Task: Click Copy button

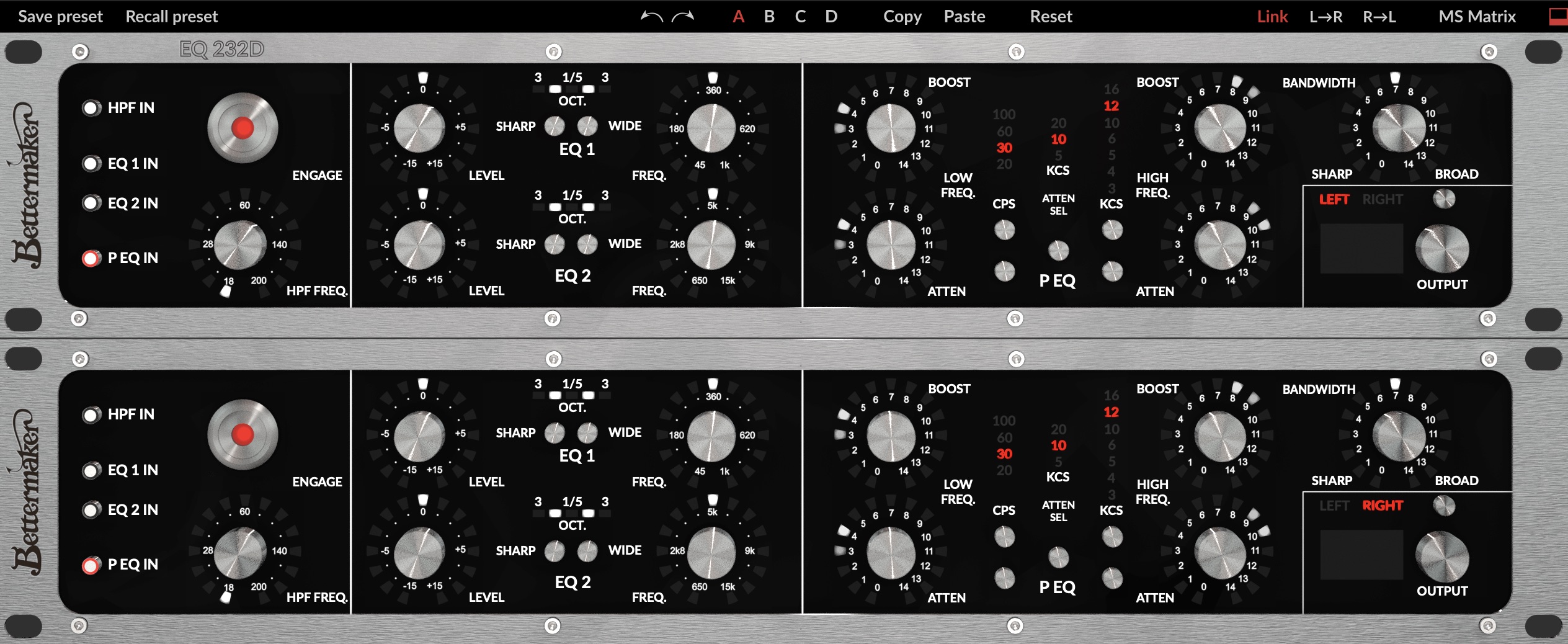Action: coord(902,16)
